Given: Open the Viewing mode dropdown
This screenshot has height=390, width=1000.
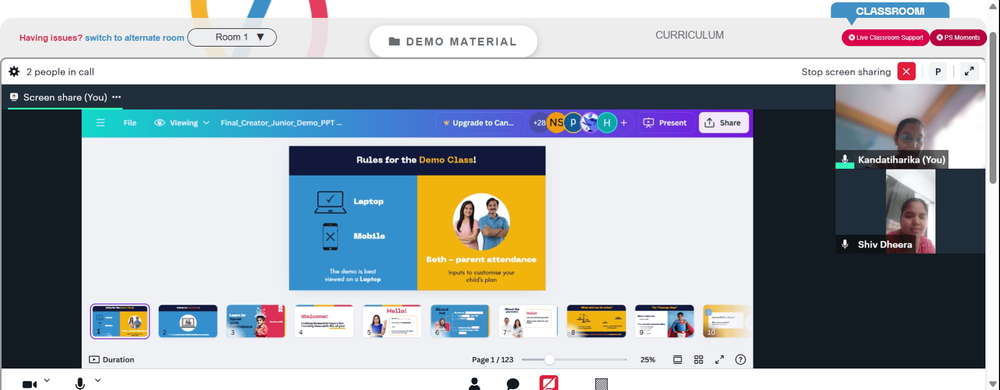Looking at the screenshot, I should [182, 123].
